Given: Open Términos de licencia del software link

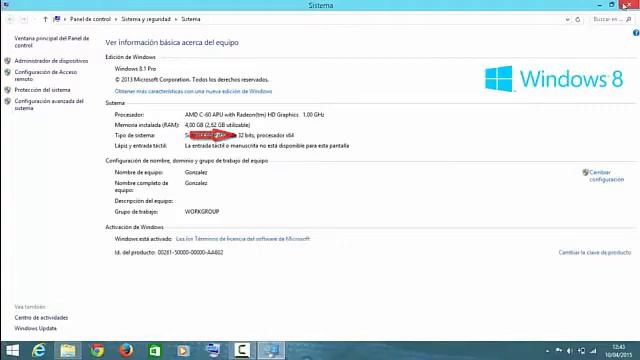Looking at the screenshot, I should coord(243,239).
